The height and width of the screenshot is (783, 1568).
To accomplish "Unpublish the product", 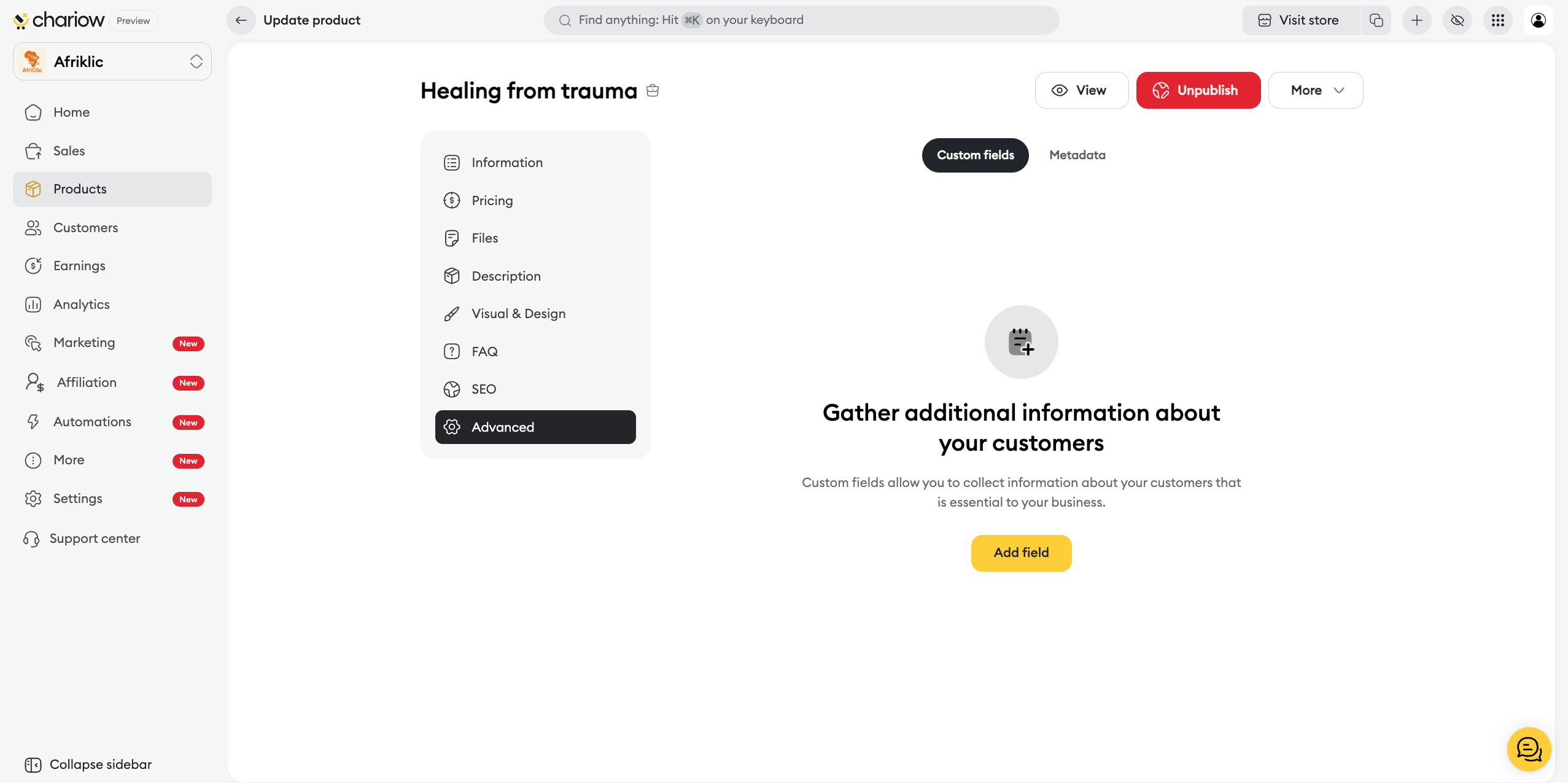I will click(1198, 90).
